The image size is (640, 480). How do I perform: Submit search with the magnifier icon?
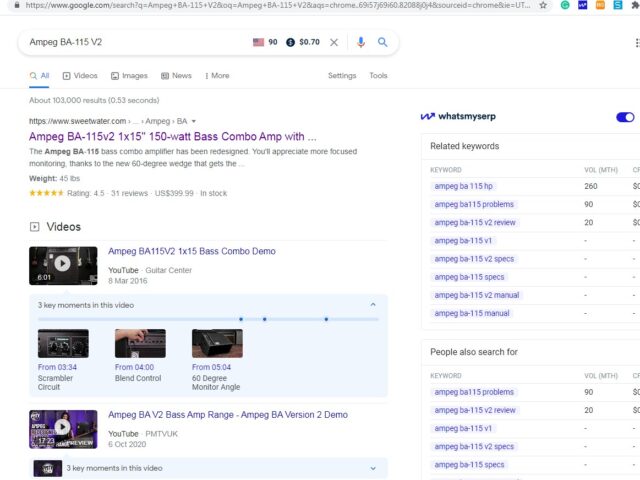pyautogui.click(x=382, y=42)
